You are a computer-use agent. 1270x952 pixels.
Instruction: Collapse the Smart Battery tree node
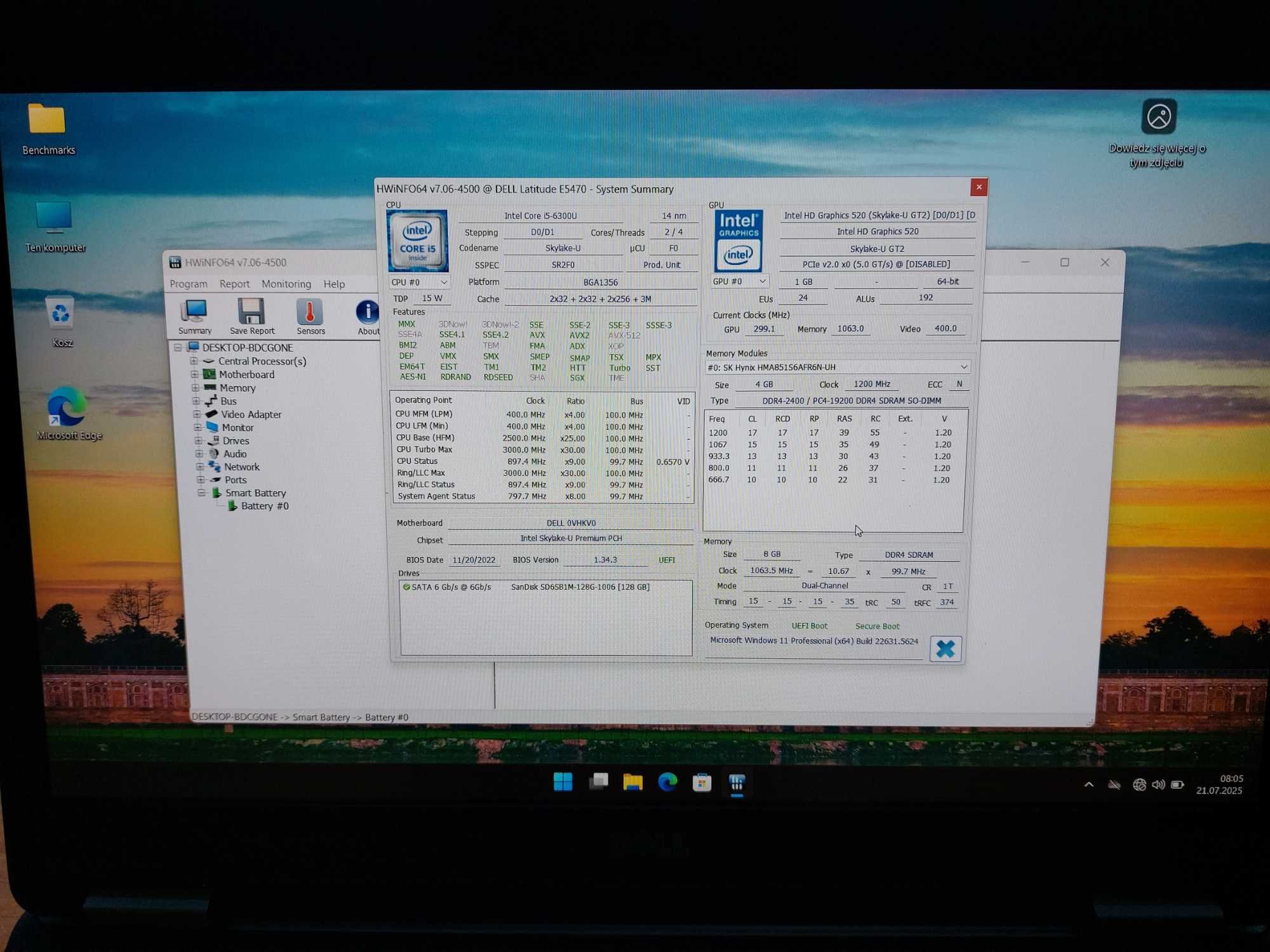coord(201,493)
